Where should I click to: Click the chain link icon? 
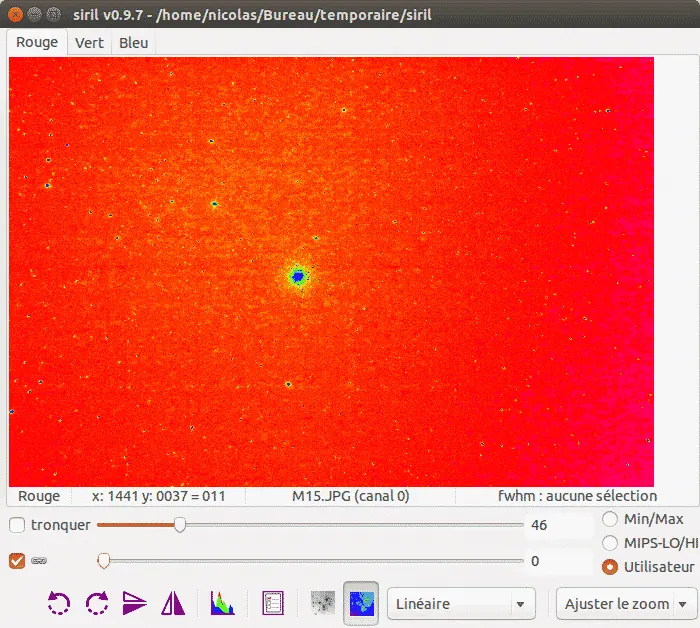coord(39,561)
